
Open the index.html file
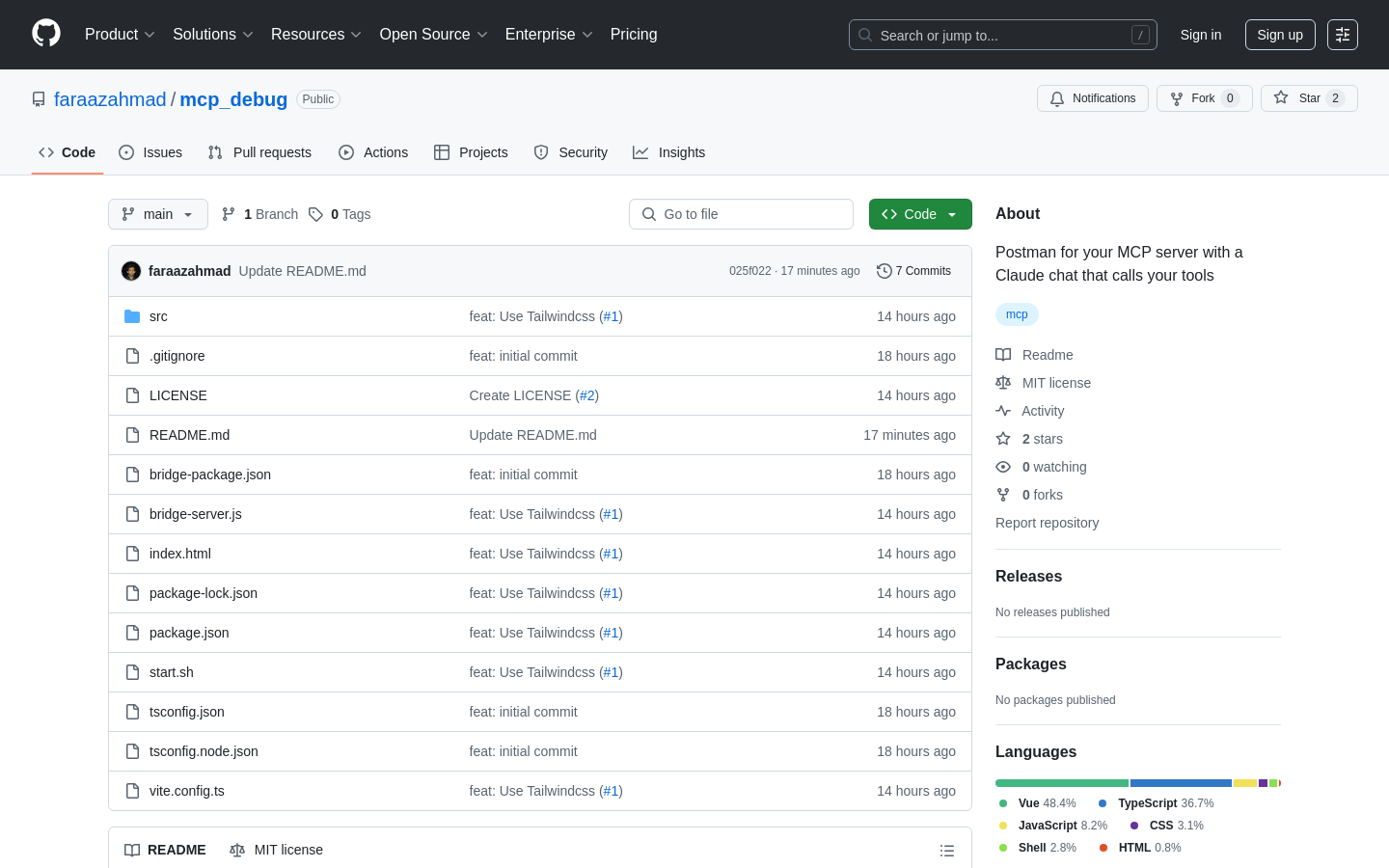tap(180, 554)
